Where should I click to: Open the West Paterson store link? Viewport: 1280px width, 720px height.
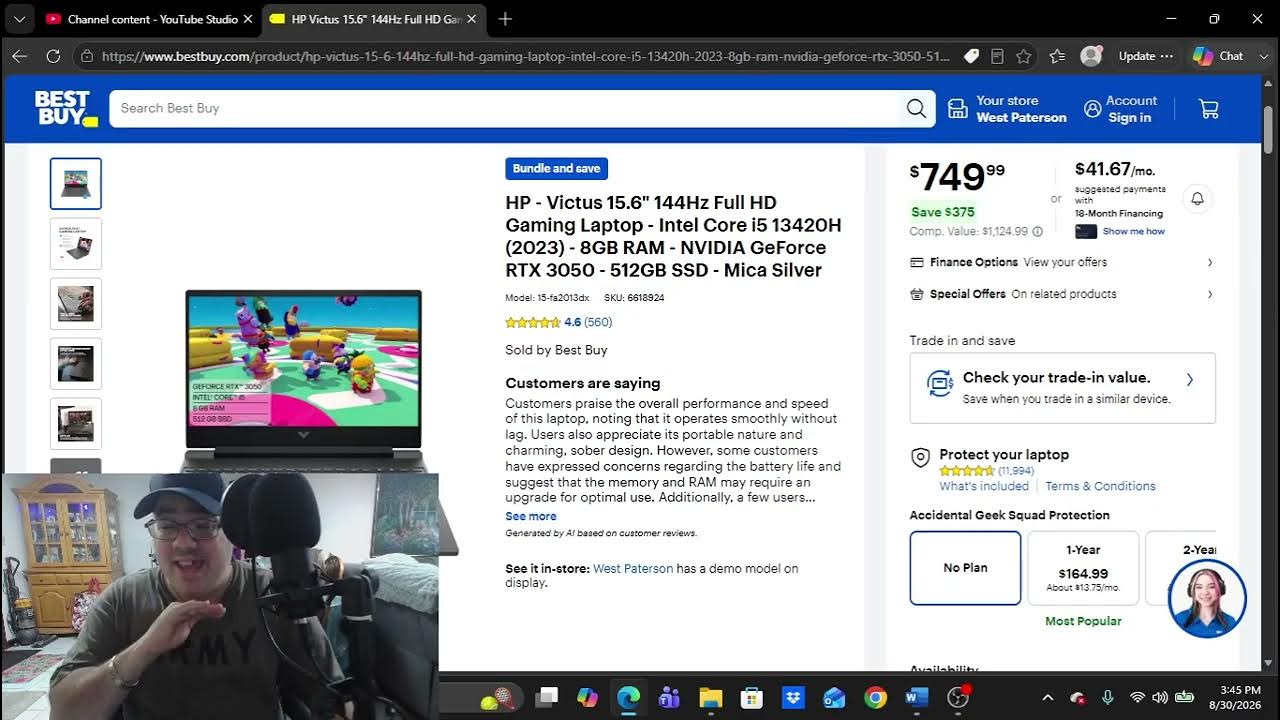click(x=633, y=568)
